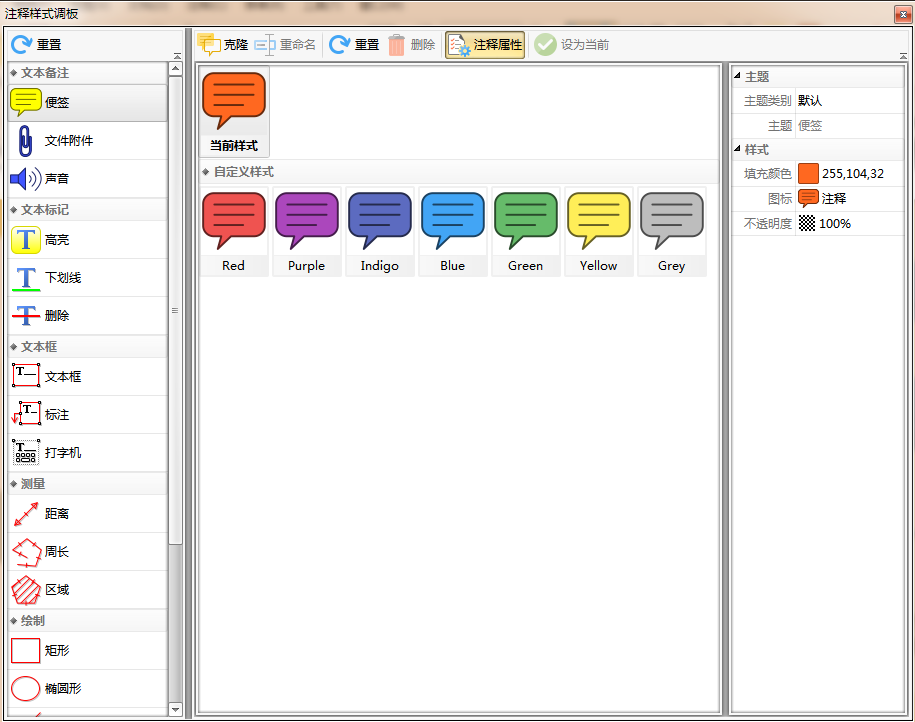Choose the Grey note style
Viewport: 915px width, 722px height.
(x=672, y=232)
